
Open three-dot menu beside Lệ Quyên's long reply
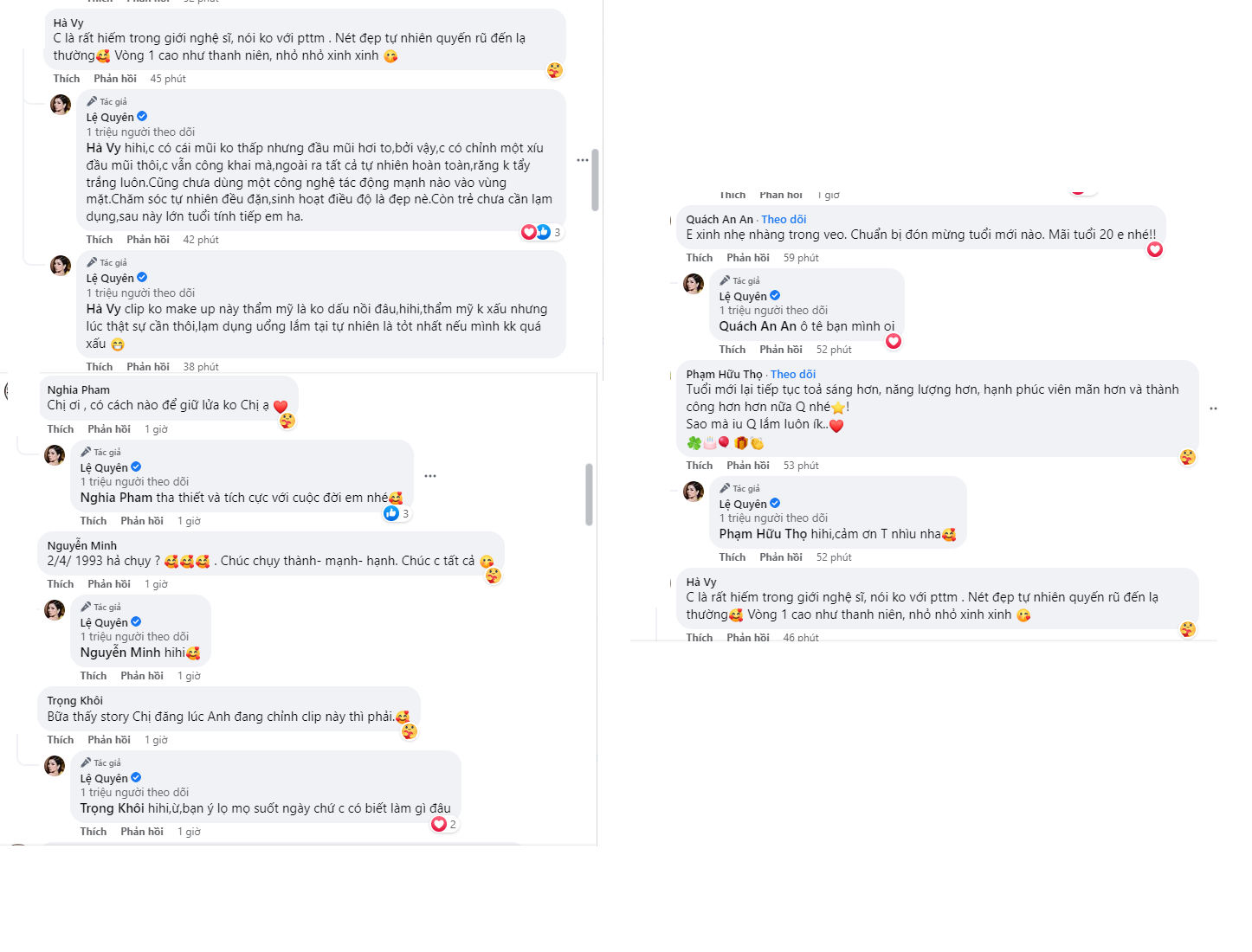(x=583, y=160)
